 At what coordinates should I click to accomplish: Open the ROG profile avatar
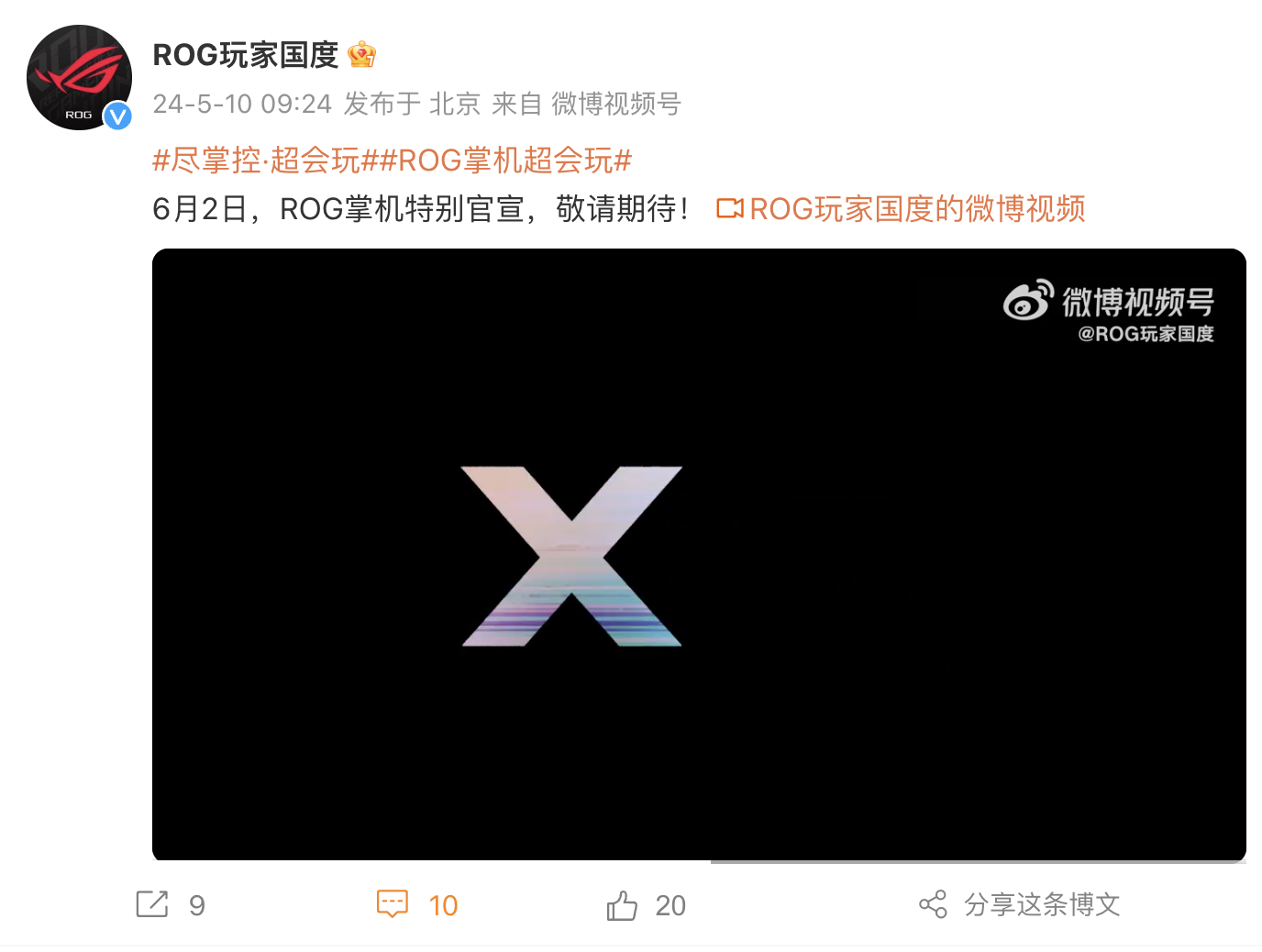(x=79, y=77)
